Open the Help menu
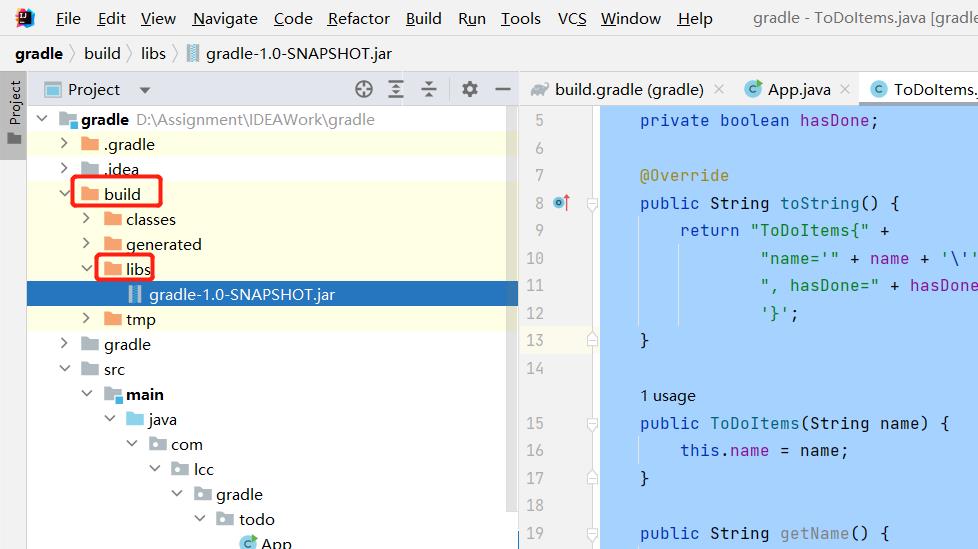Viewport: 978px width, 549px height. (x=695, y=19)
